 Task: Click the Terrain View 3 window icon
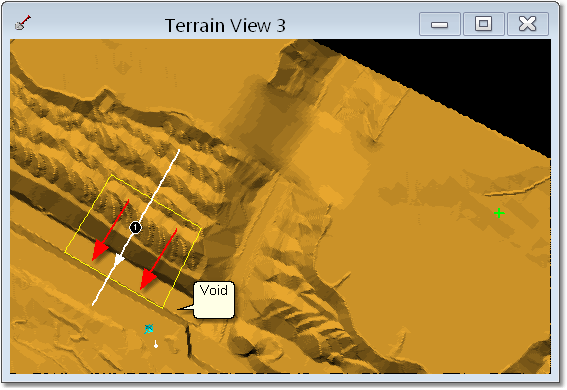click(23, 23)
